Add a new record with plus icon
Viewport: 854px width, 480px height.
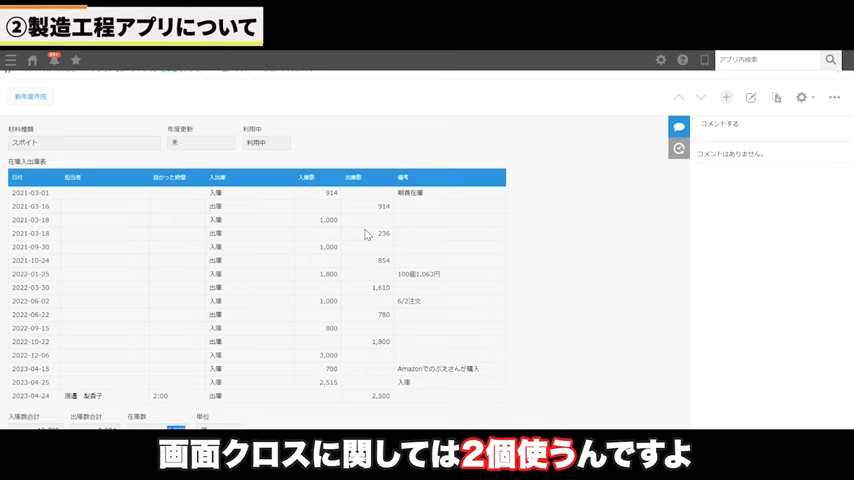coord(726,98)
